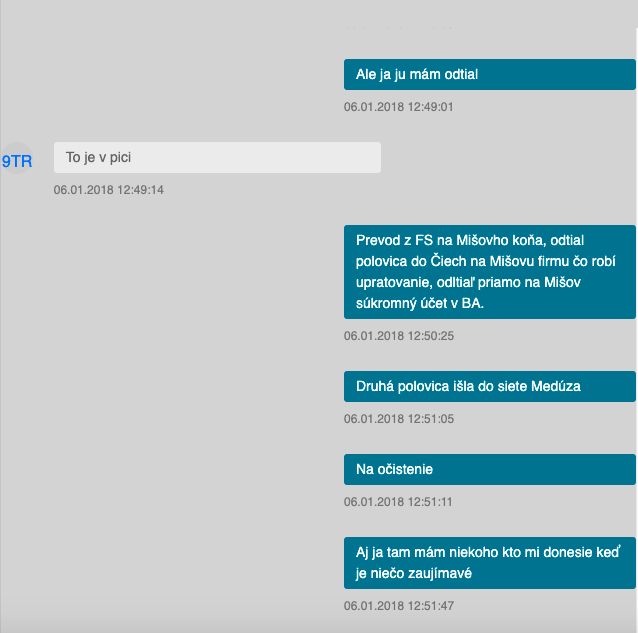Select the "Ale ja ju mám odtial" message
The height and width of the screenshot is (633, 638).
point(489,75)
